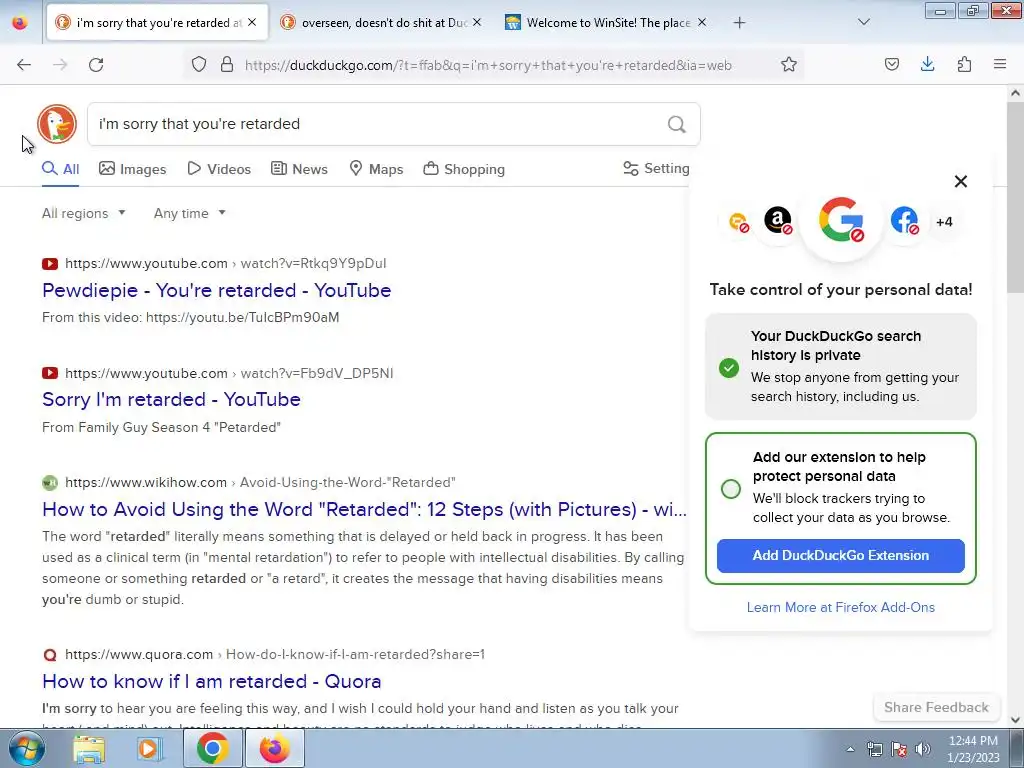Switch to the 'overseen, doesn't do shit' browser tab
Screen dimensions: 1024x768
[380, 23]
